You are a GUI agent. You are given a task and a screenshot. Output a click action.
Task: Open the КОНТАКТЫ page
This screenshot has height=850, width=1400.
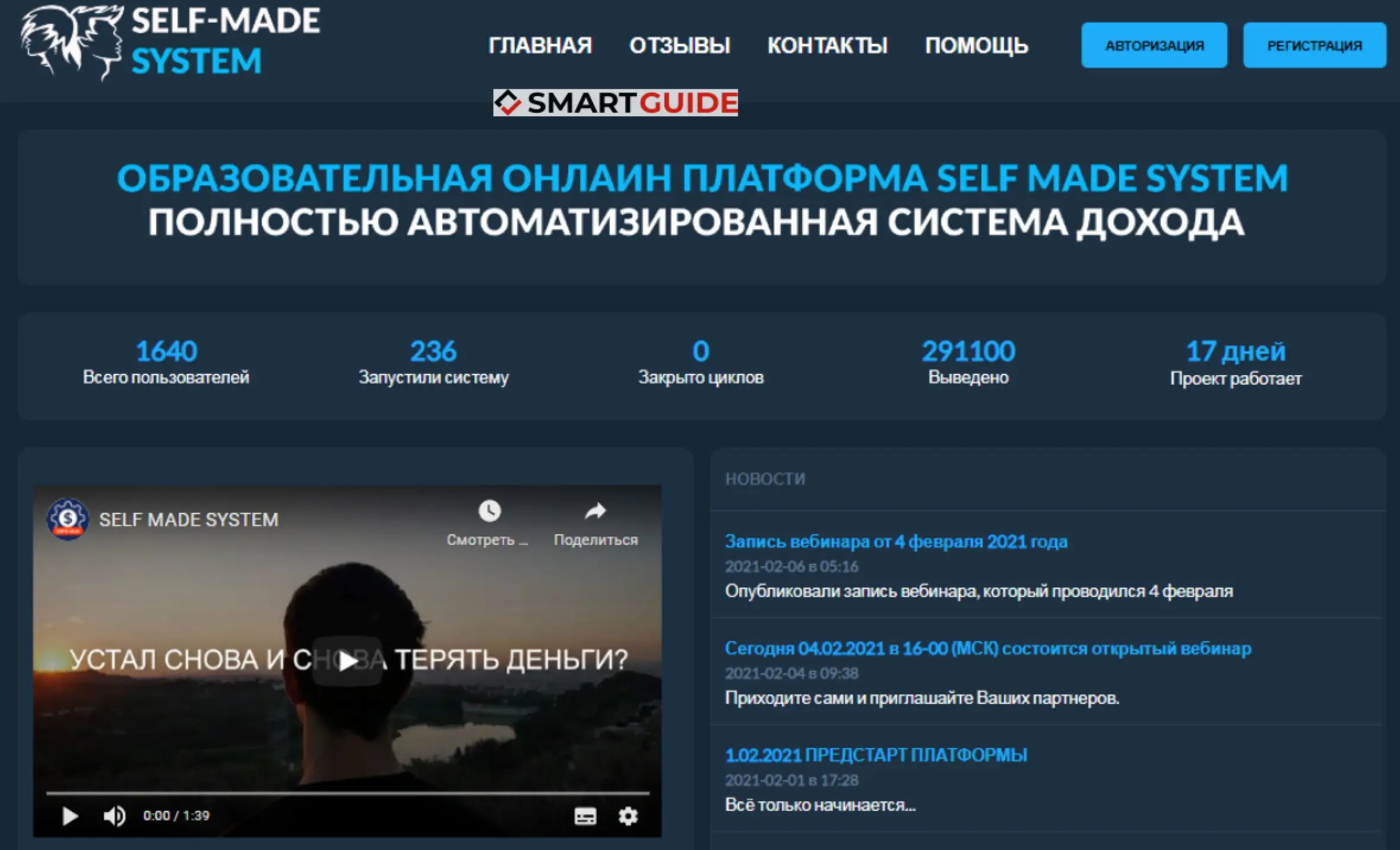[827, 46]
